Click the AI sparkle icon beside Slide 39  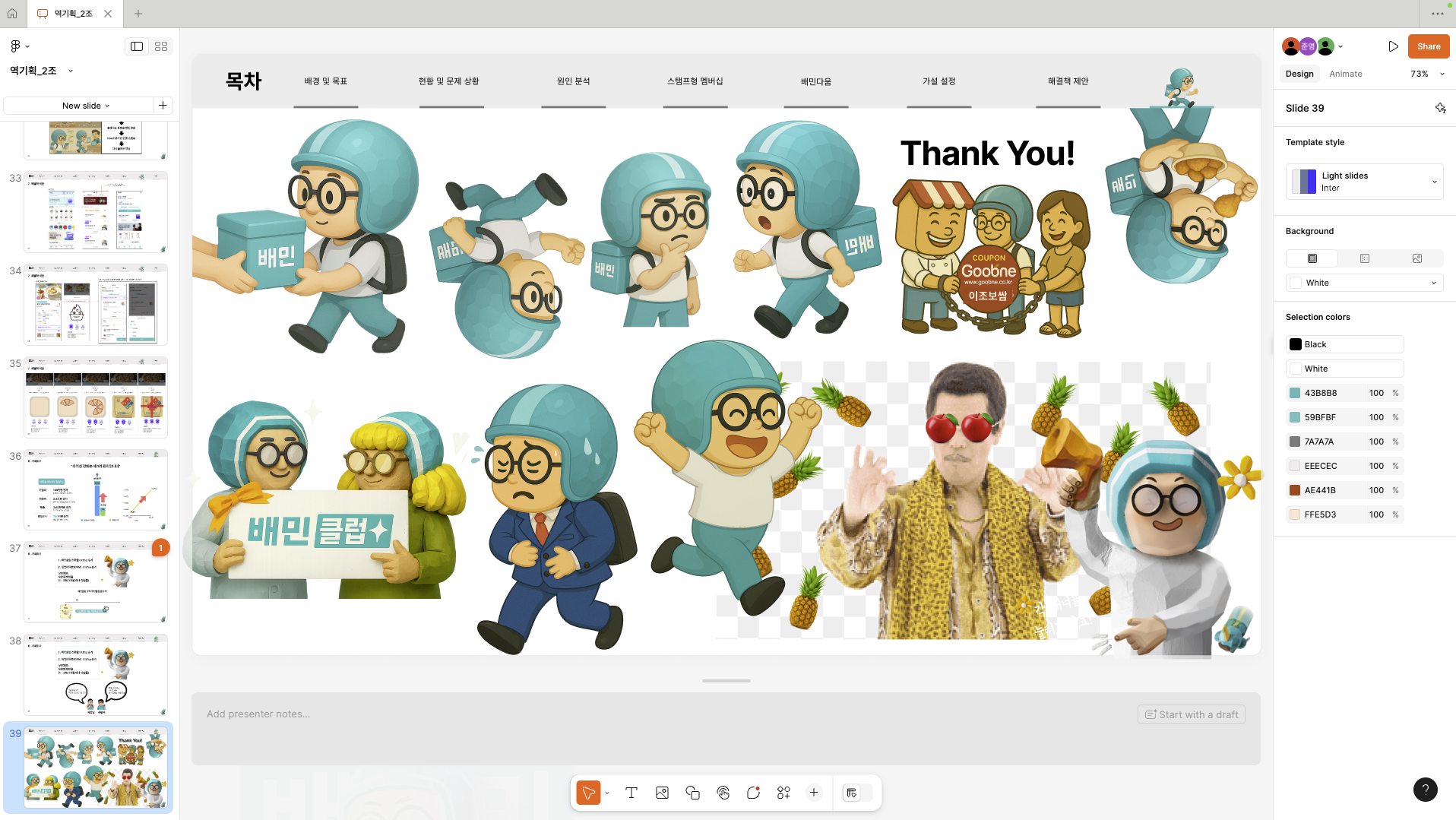click(x=1440, y=108)
